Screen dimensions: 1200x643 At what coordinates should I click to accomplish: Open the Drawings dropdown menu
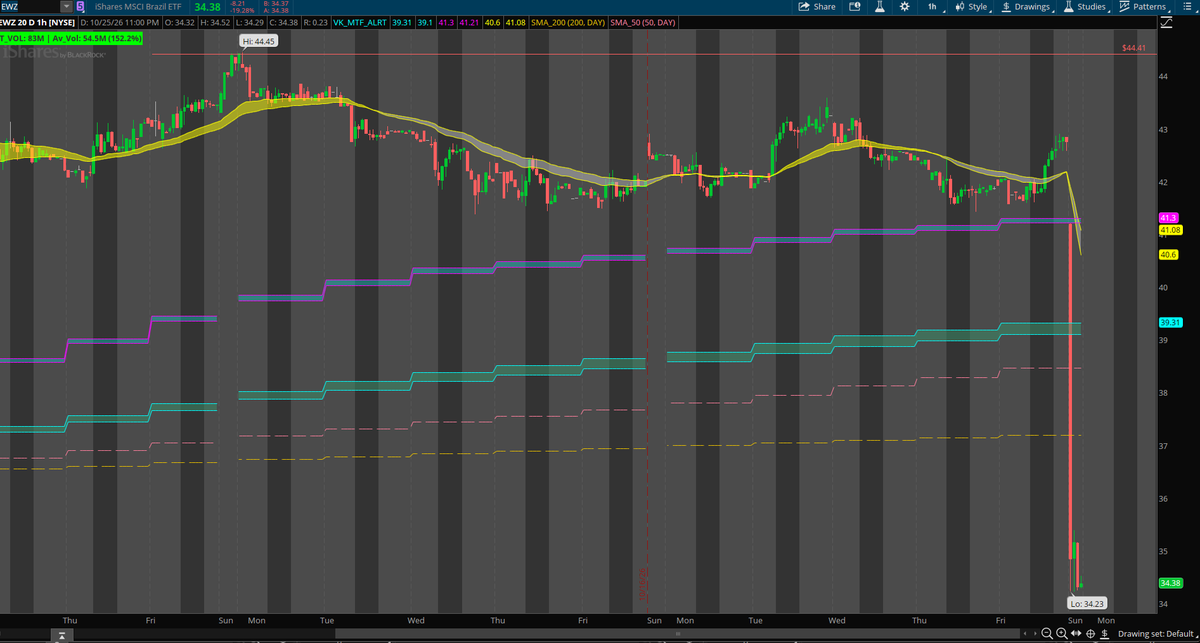[x=1027, y=7]
